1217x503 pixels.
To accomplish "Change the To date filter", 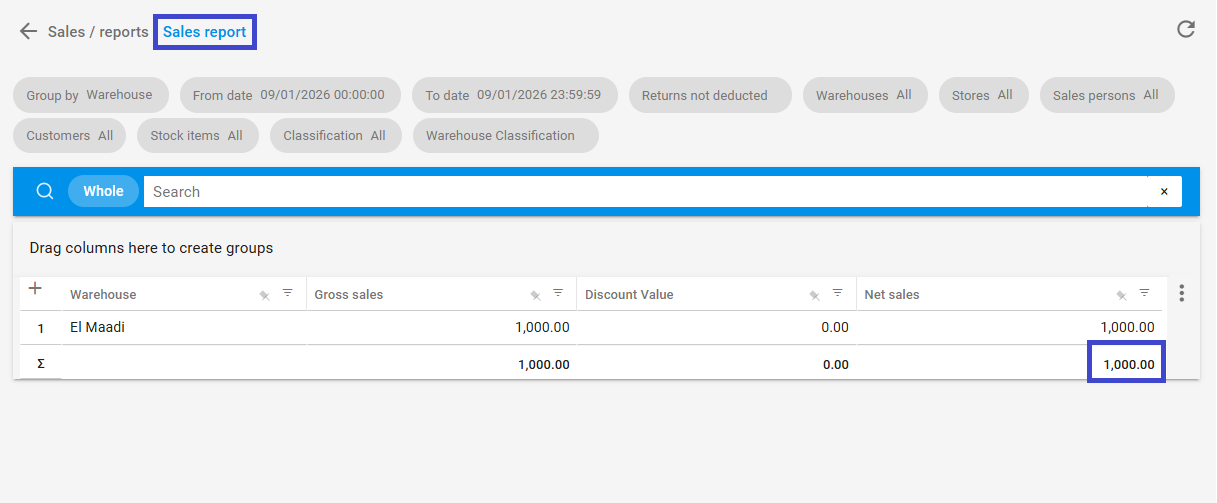I will coord(515,95).
